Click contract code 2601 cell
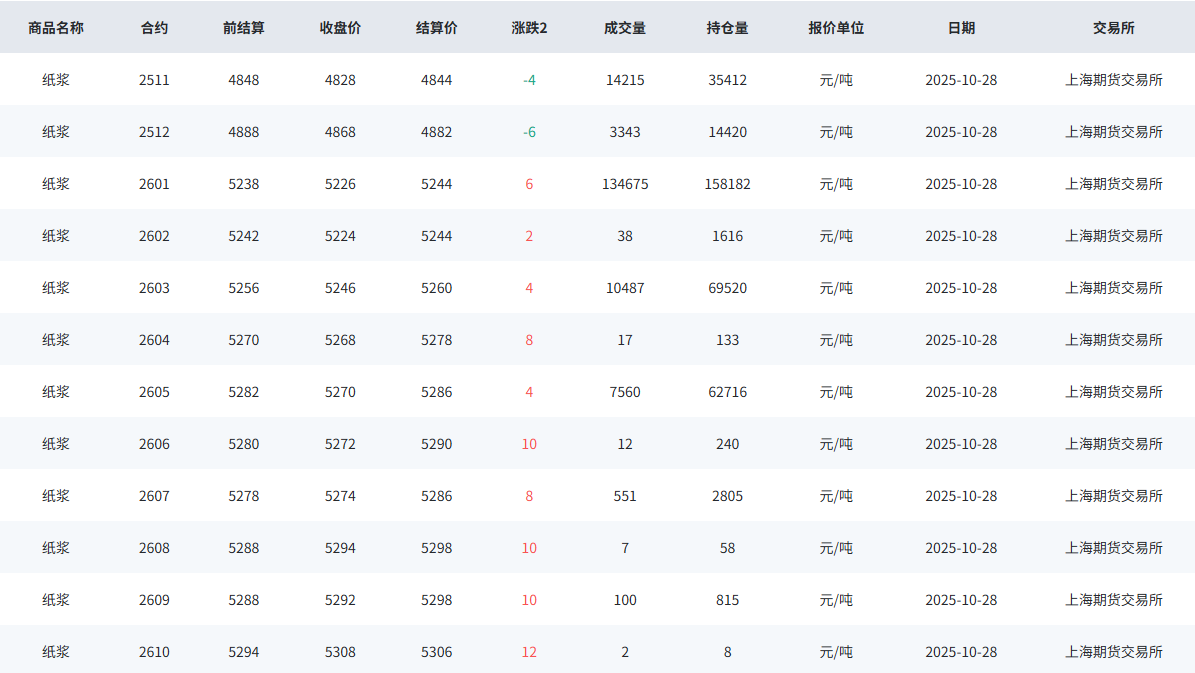The height and width of the screenshot is (673, 1195). 154,184
